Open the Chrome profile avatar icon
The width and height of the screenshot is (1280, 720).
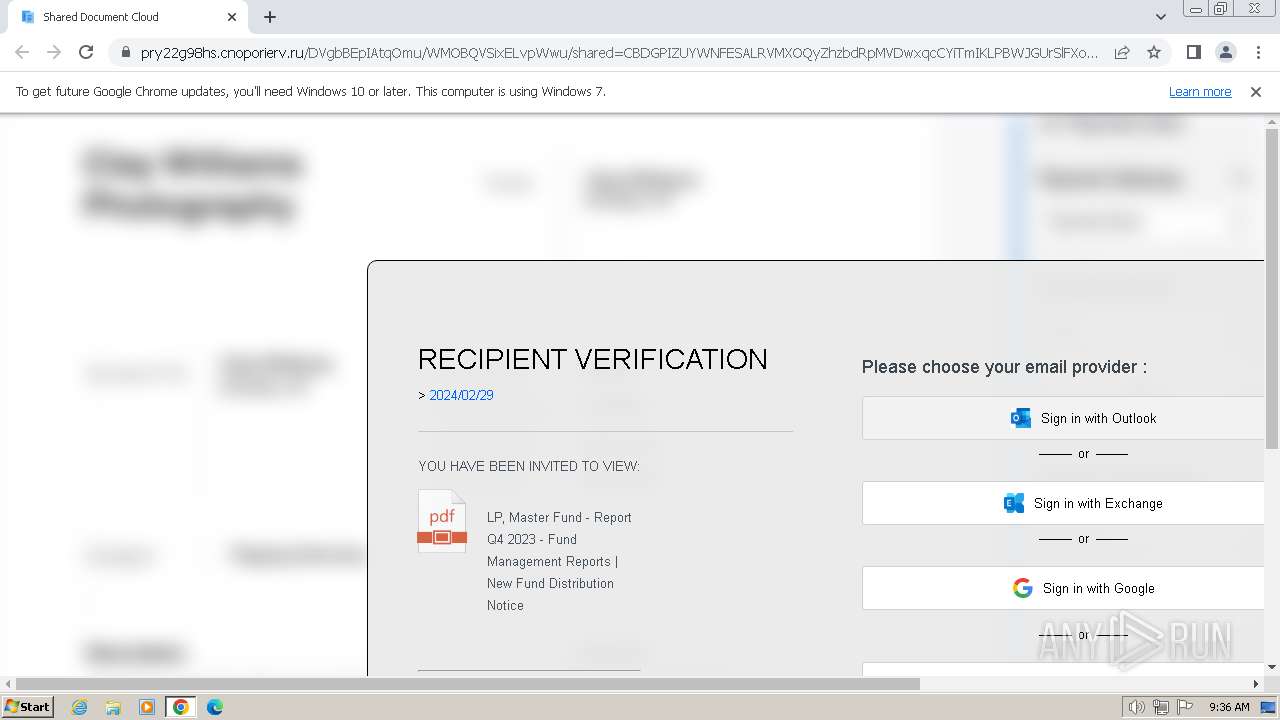[1226, 52]
